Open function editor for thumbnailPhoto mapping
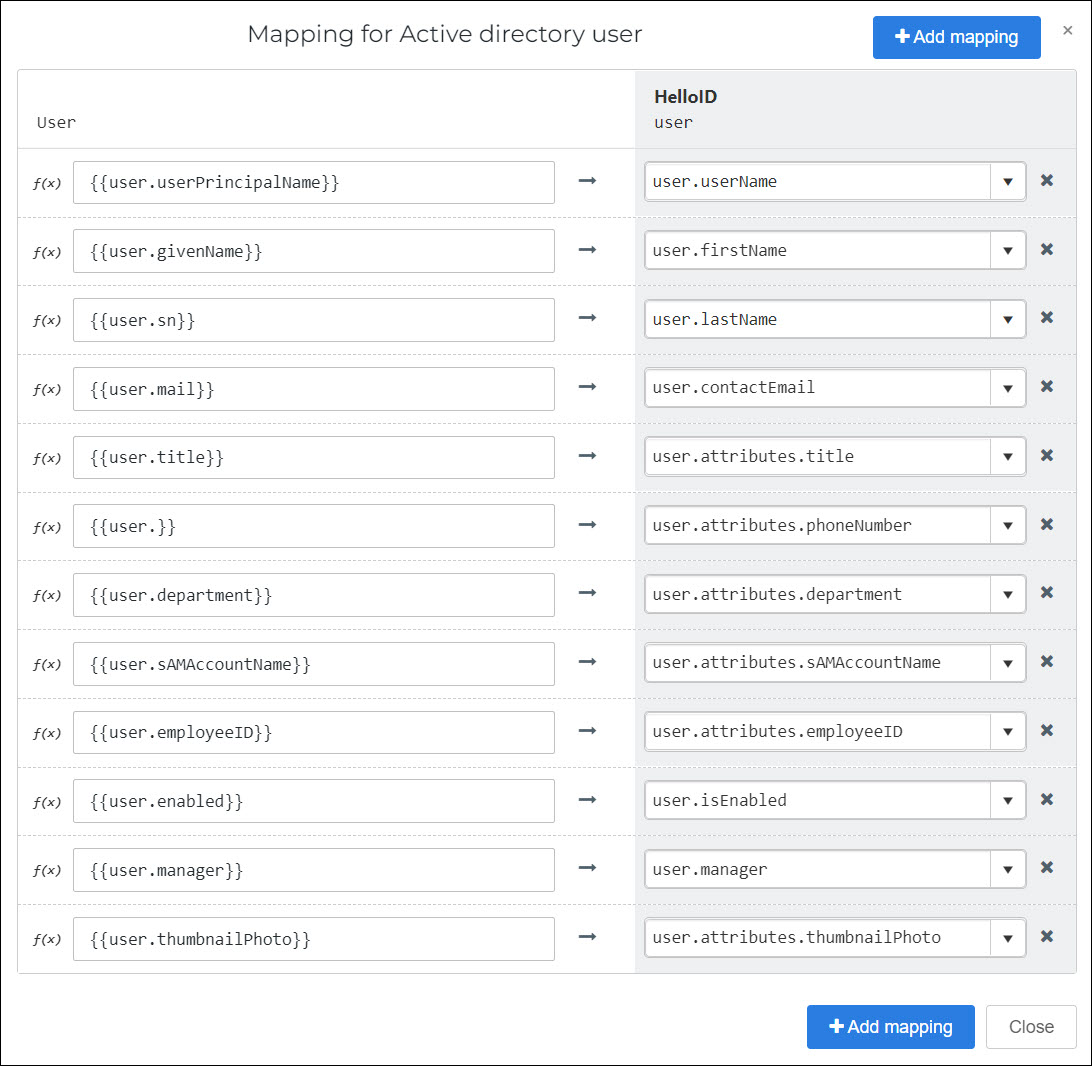The height and width of the screenshot is (1066, 1092). pos(47,939)
